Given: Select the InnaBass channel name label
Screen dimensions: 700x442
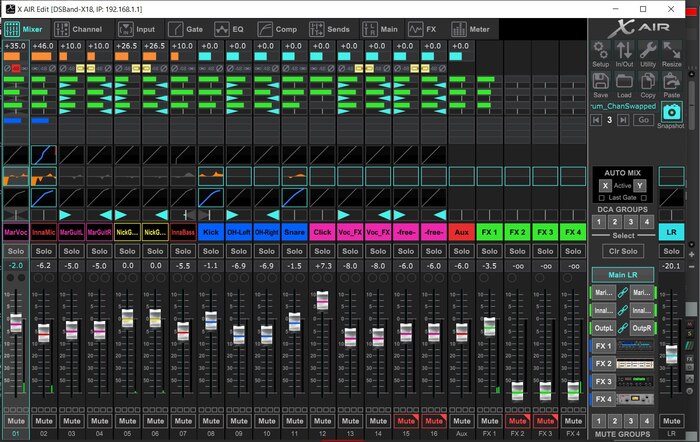Looking at the screenshot, I should 182,231.
